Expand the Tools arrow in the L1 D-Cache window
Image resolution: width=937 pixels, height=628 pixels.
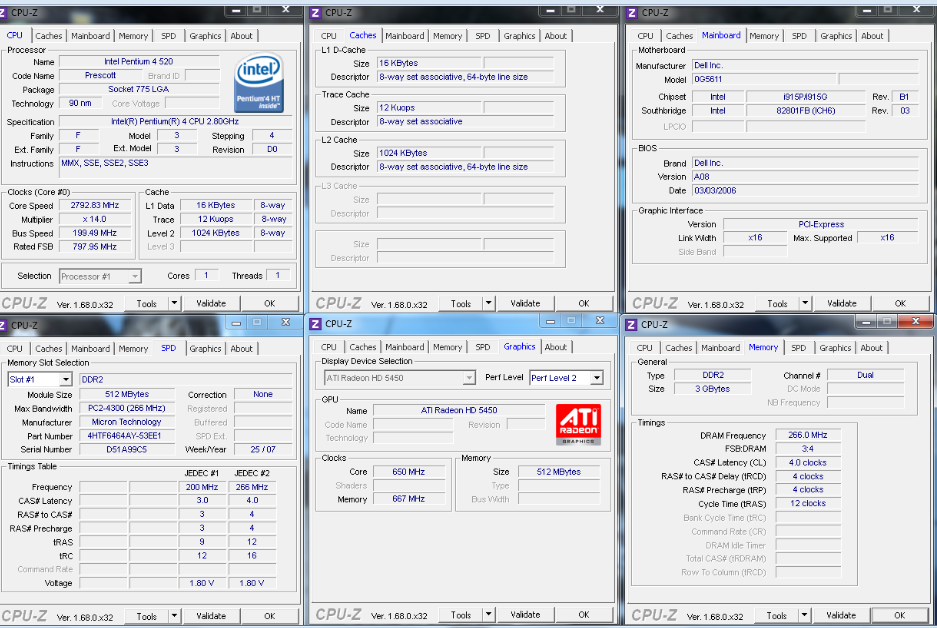click(488, 303)
